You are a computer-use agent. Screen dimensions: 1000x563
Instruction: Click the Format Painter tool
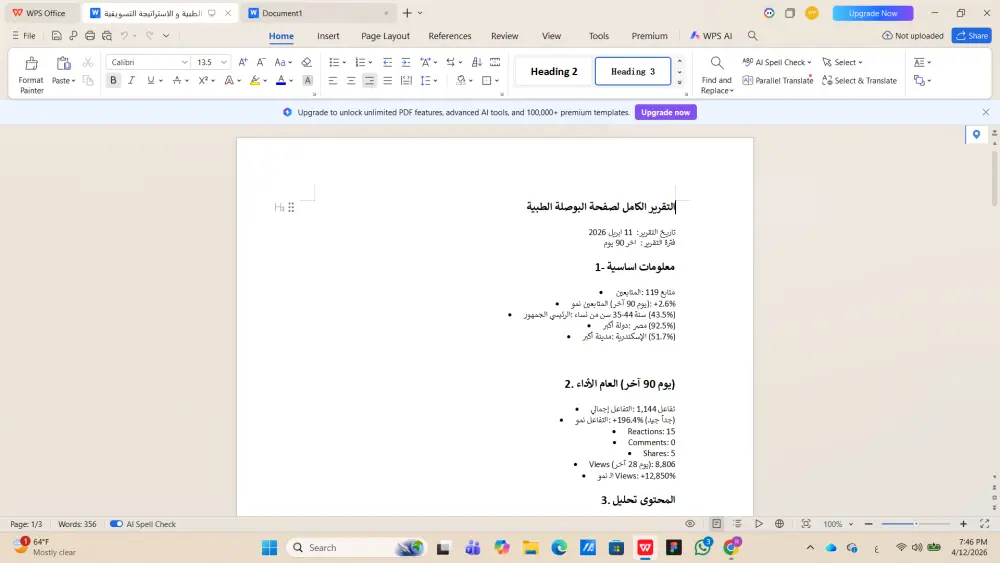pos(31,75)
